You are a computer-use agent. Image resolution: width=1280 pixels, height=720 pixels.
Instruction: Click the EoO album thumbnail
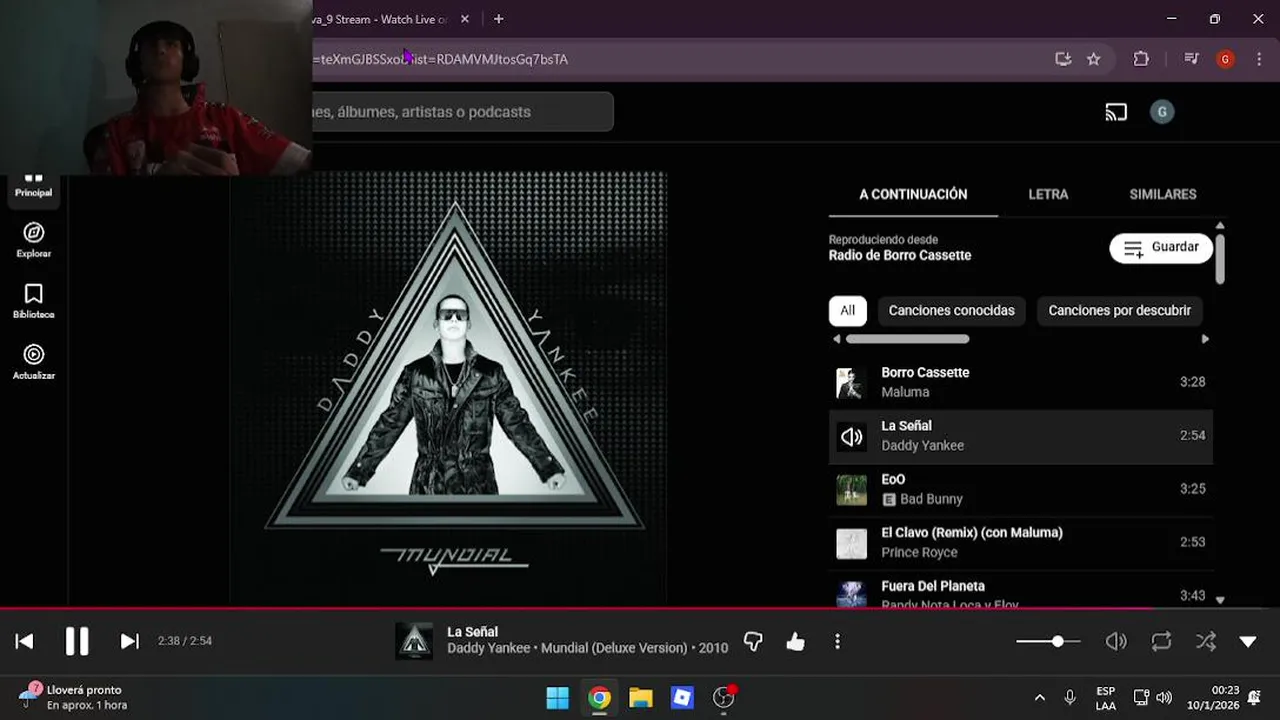click(x=851, y=490)
